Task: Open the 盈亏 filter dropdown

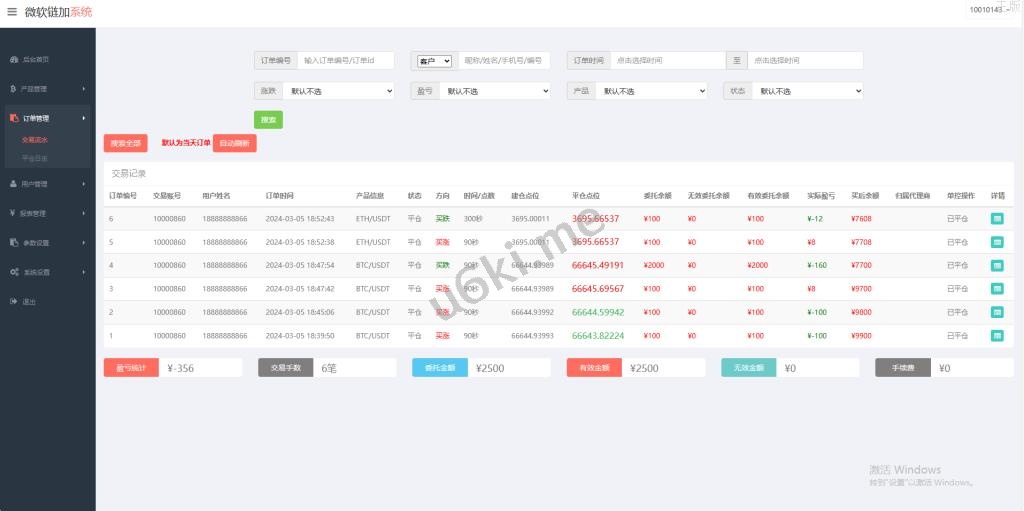Action: (494, 91)
